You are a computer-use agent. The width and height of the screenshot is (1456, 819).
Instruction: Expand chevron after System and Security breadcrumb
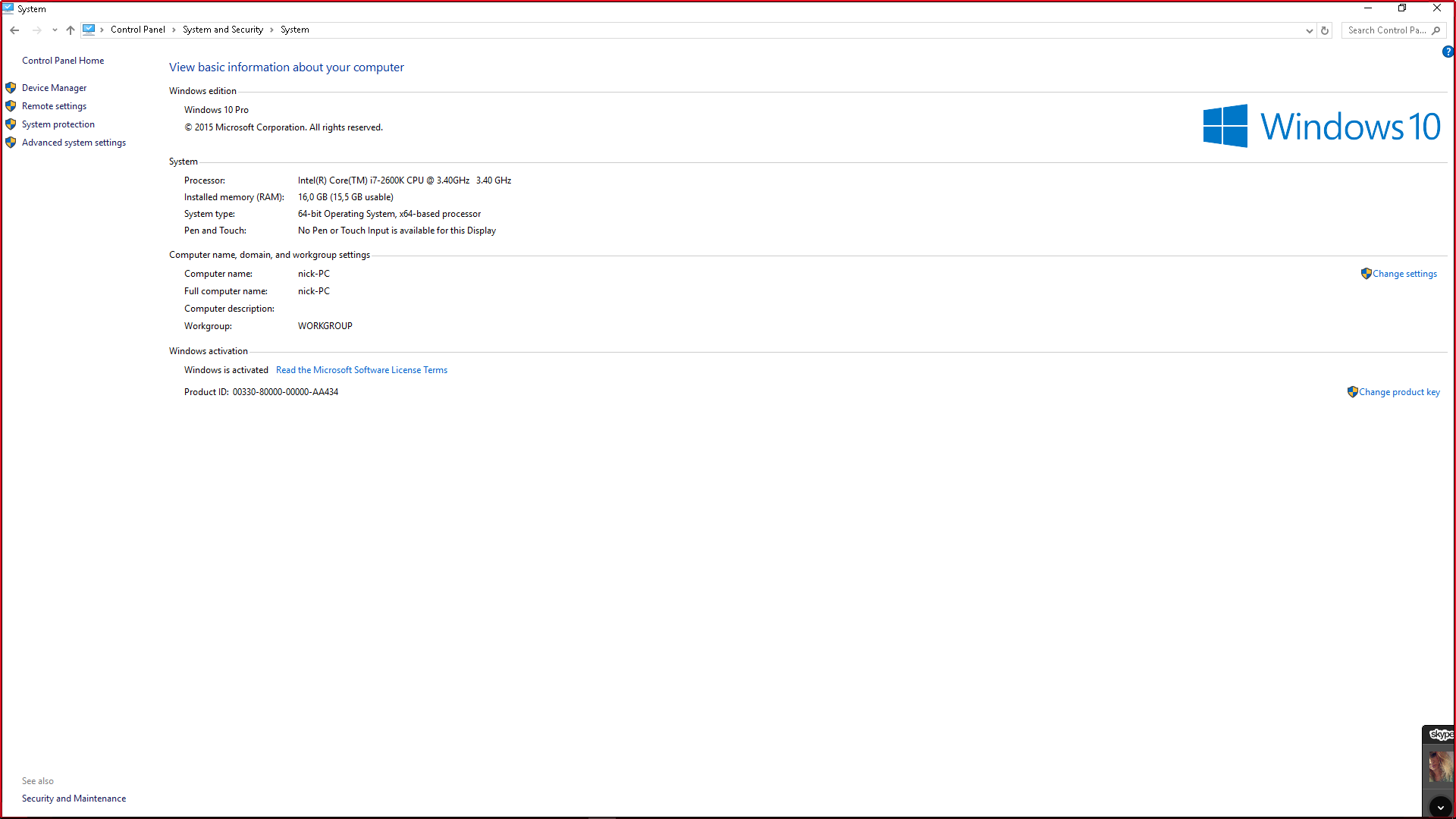click(271, 30)
